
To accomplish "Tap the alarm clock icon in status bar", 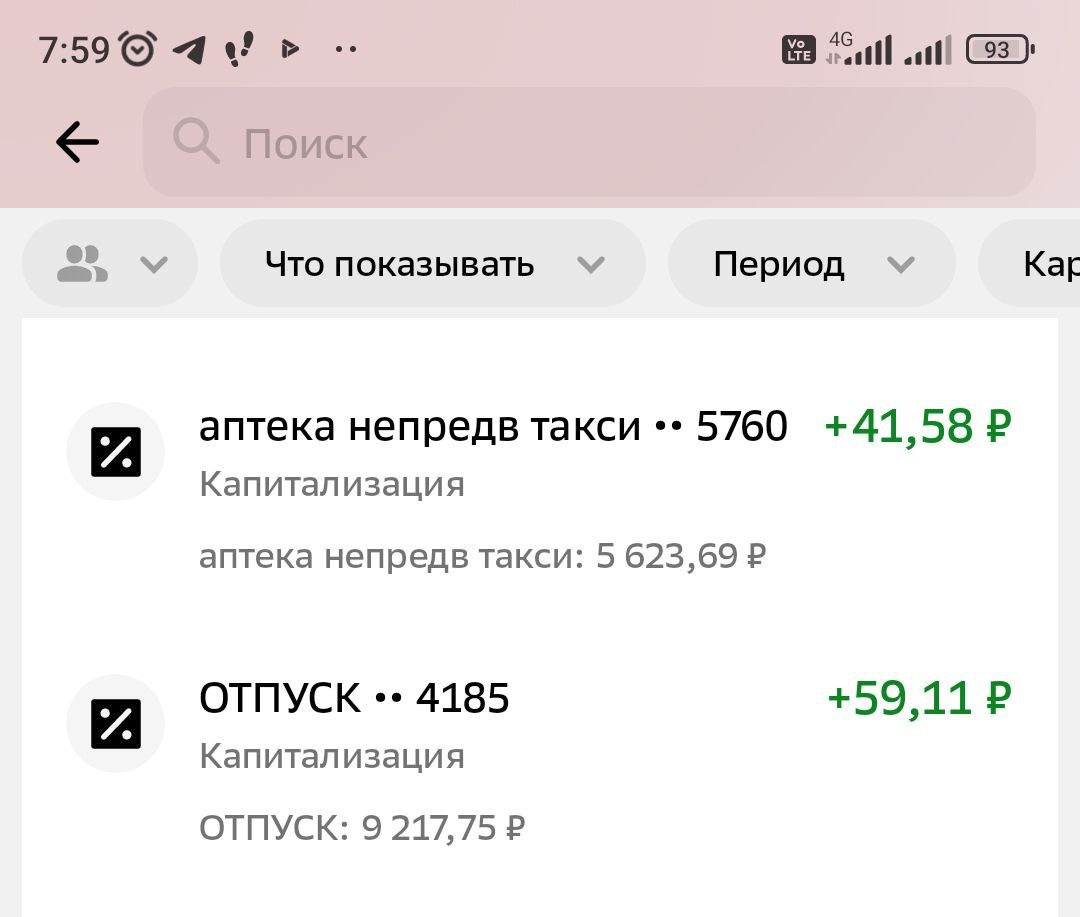I will point(137,45).
